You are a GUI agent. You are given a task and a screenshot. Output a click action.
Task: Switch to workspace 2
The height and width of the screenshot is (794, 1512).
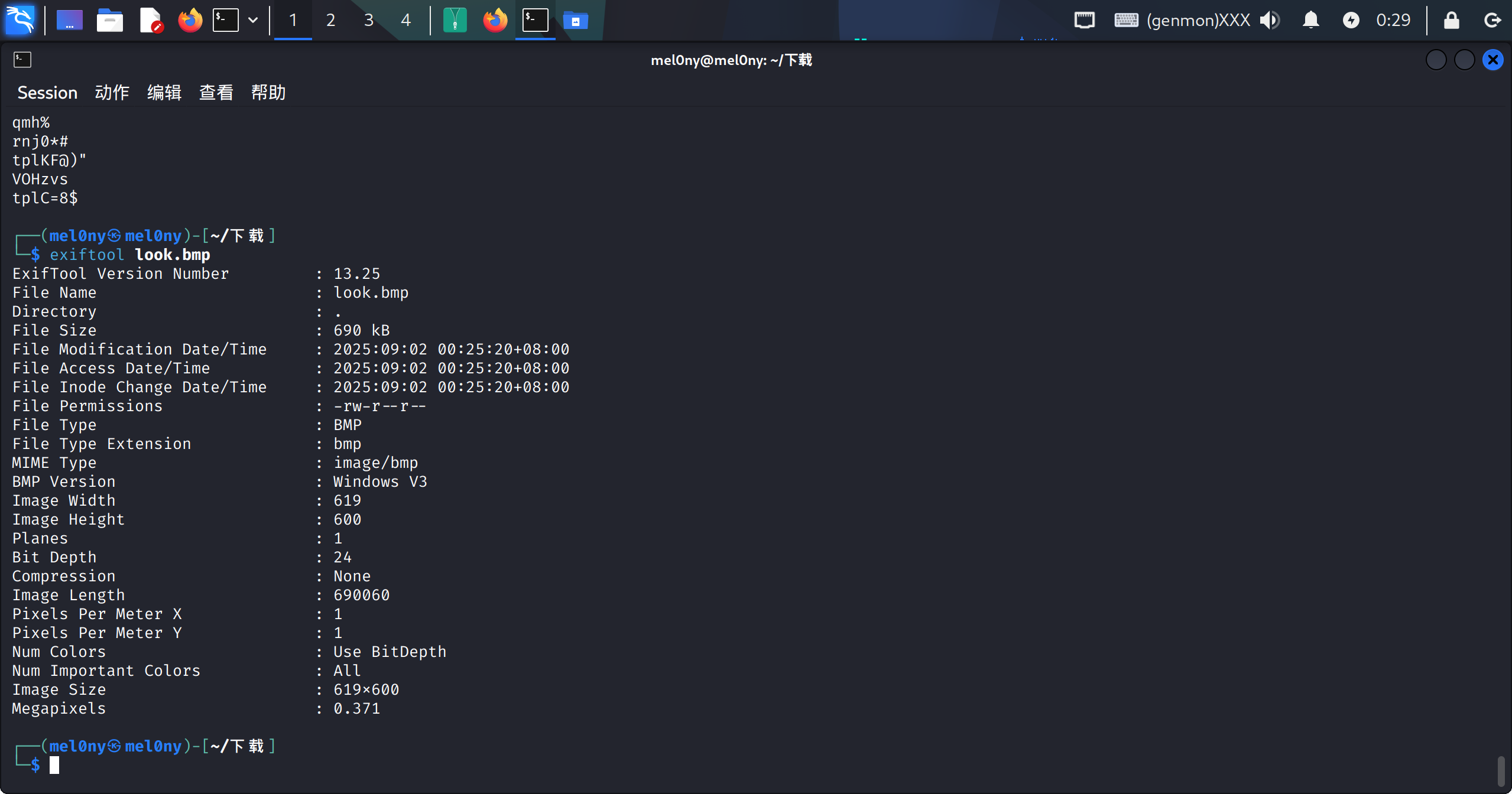pyautogui.click(x=330, y=20)
